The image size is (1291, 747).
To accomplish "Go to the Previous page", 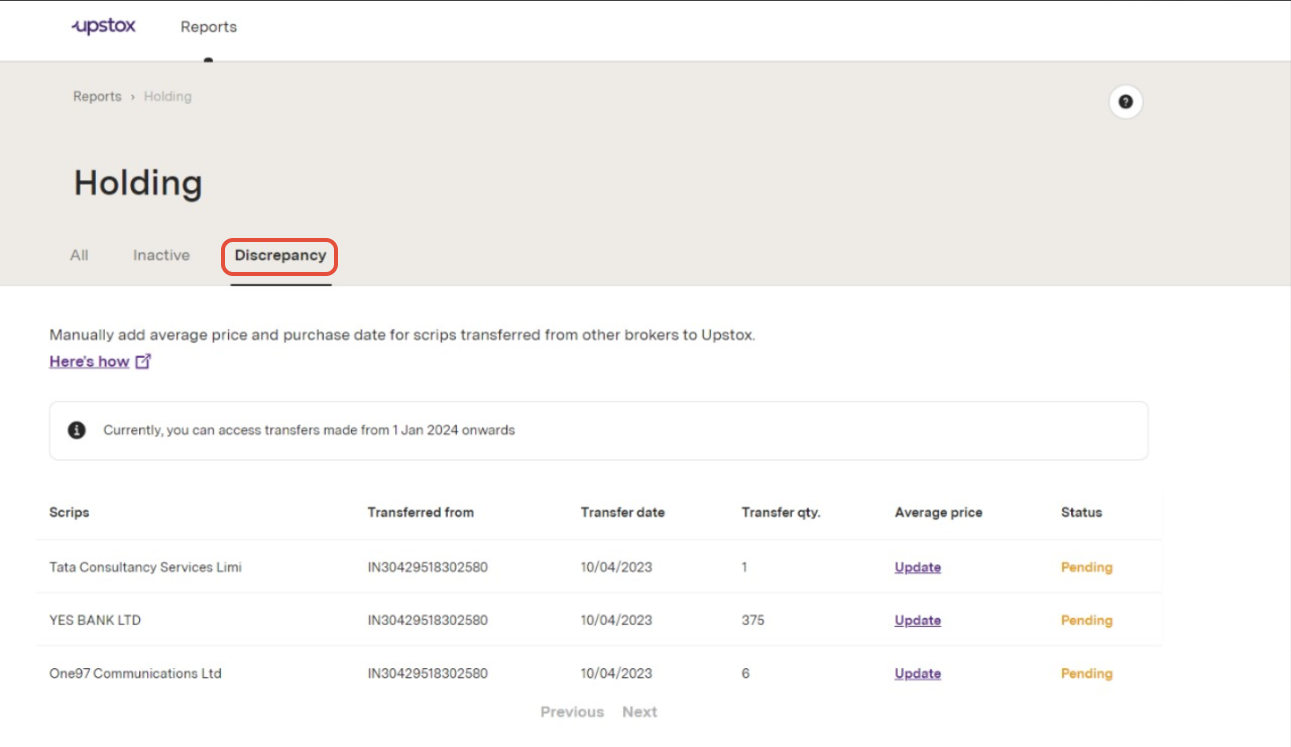I will [x=572, y=712].
